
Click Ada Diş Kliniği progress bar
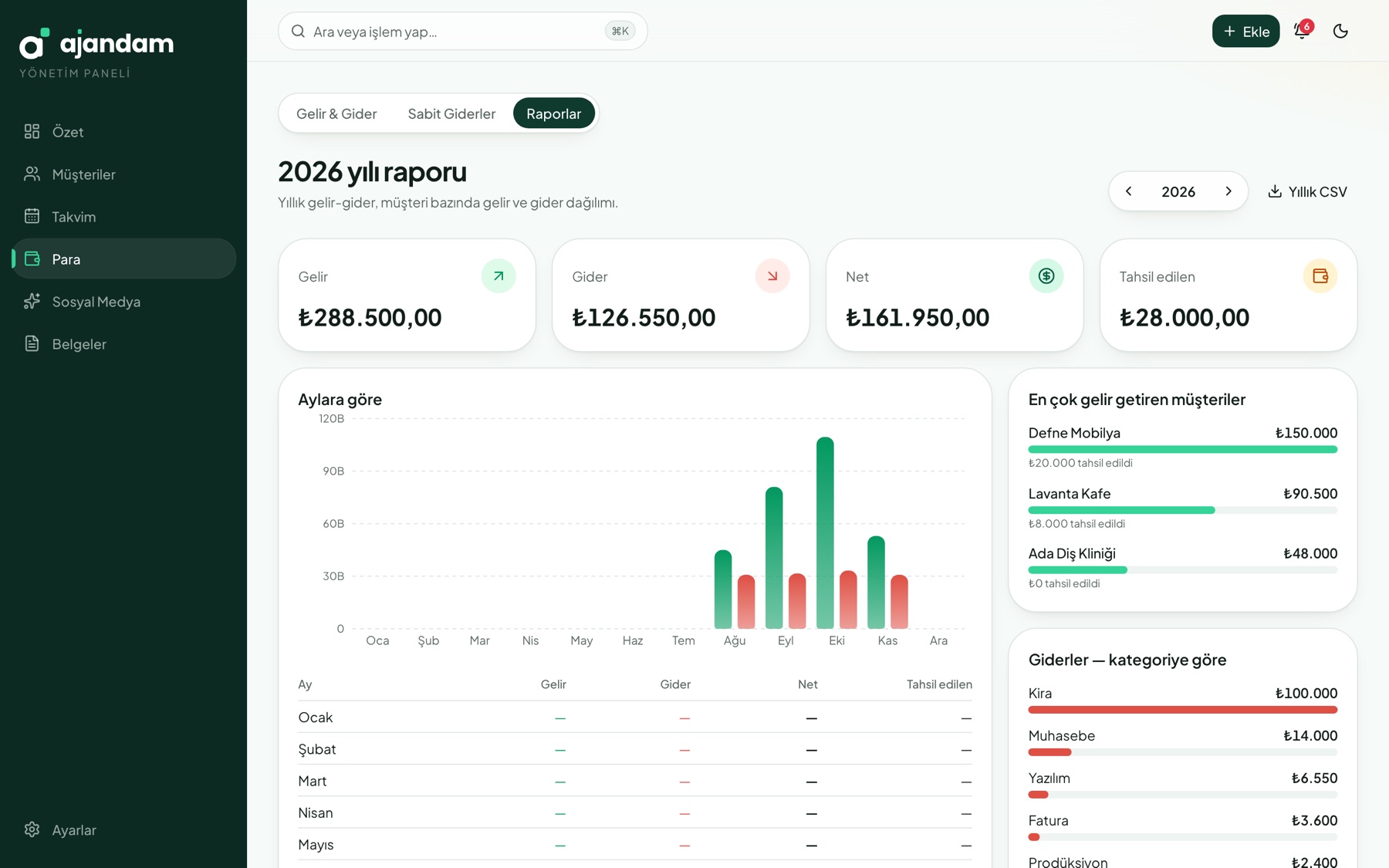(1182, 570)
